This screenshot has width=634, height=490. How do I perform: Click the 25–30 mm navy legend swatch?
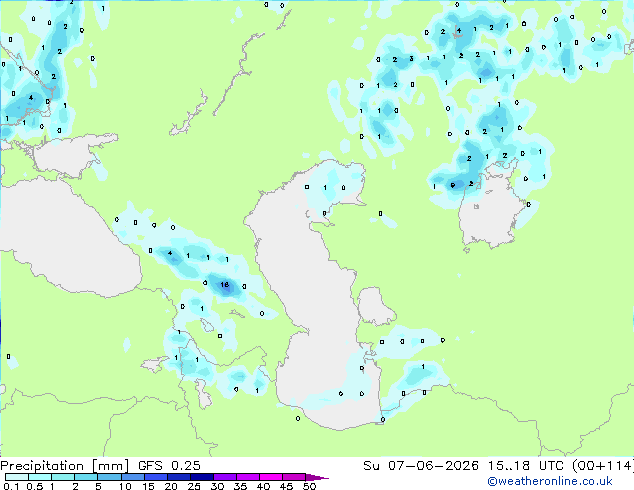202,477
